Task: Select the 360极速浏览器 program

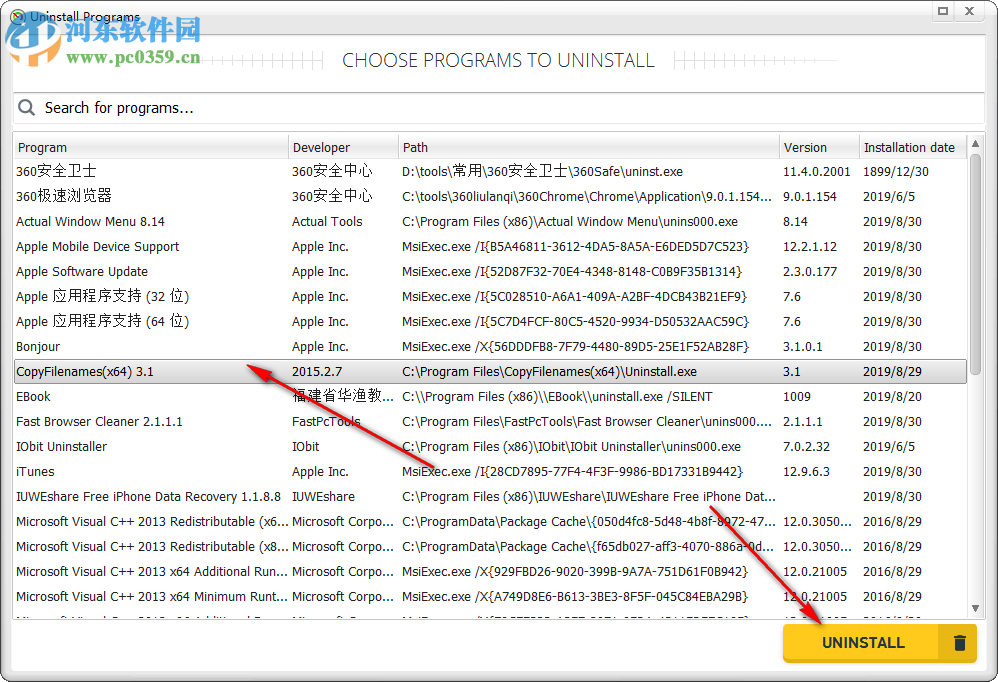Action: tap(490, 197)
